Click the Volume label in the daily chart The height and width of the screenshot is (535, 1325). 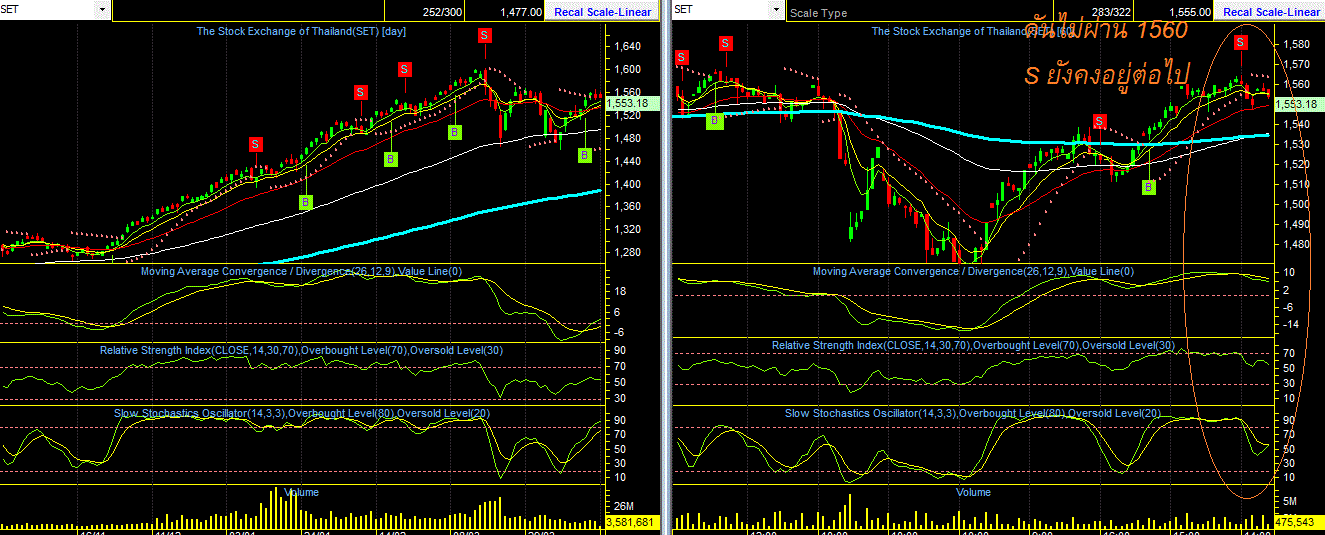pos(302,492)
